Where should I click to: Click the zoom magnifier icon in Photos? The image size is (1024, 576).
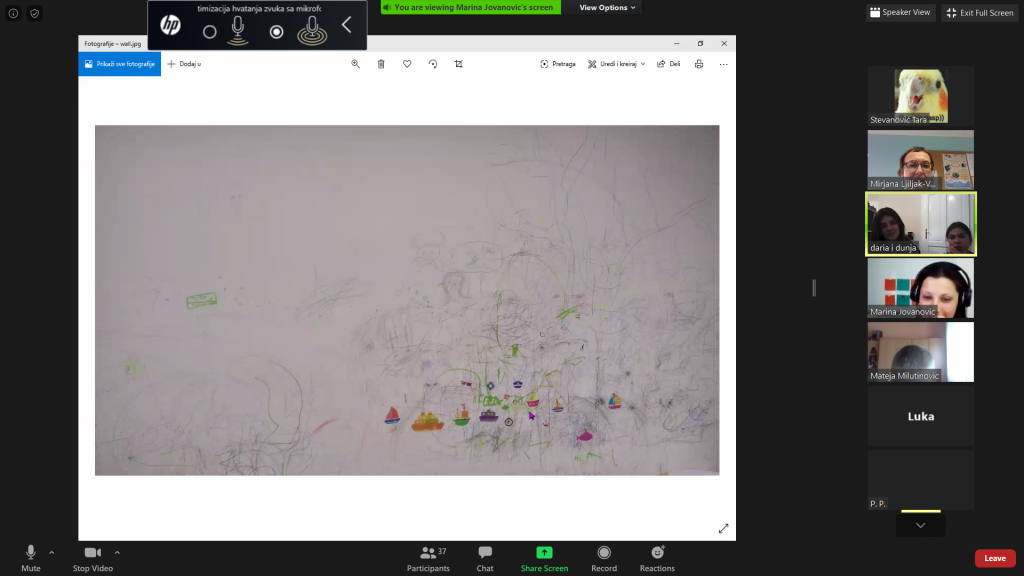(x=355, y=64)
